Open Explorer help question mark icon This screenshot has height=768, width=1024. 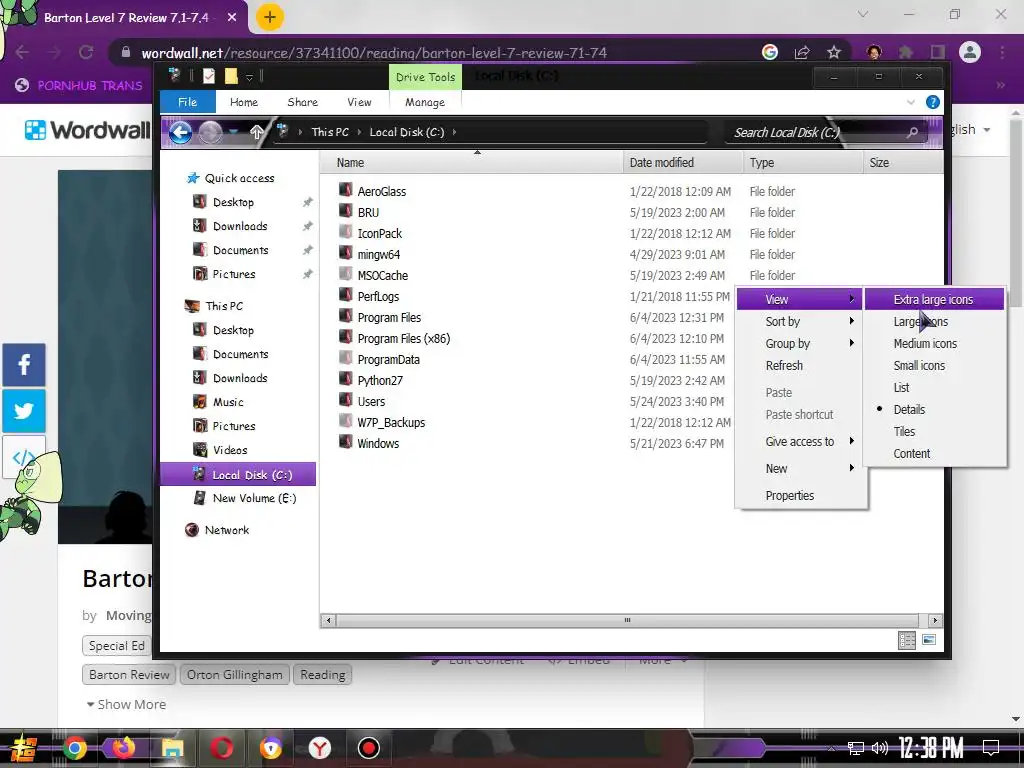(933, 102)
